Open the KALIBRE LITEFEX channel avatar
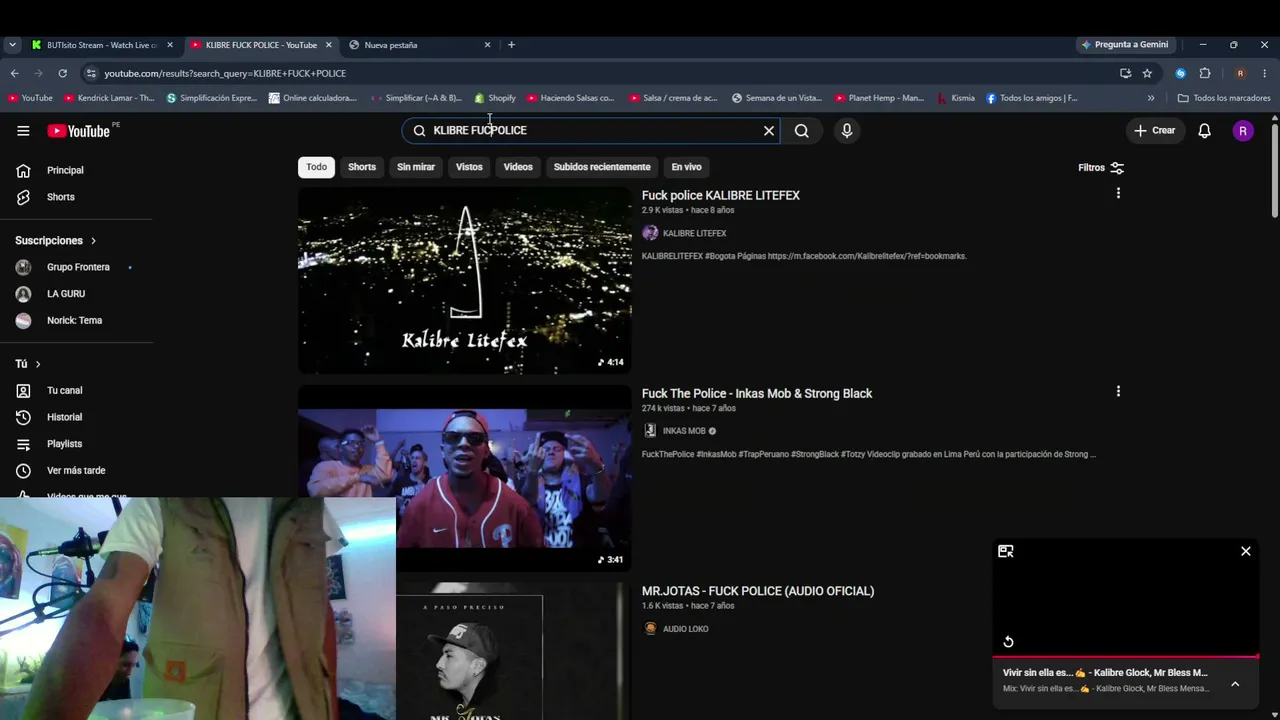Viewport: 1280px width, 720px height. click(650, 233)
